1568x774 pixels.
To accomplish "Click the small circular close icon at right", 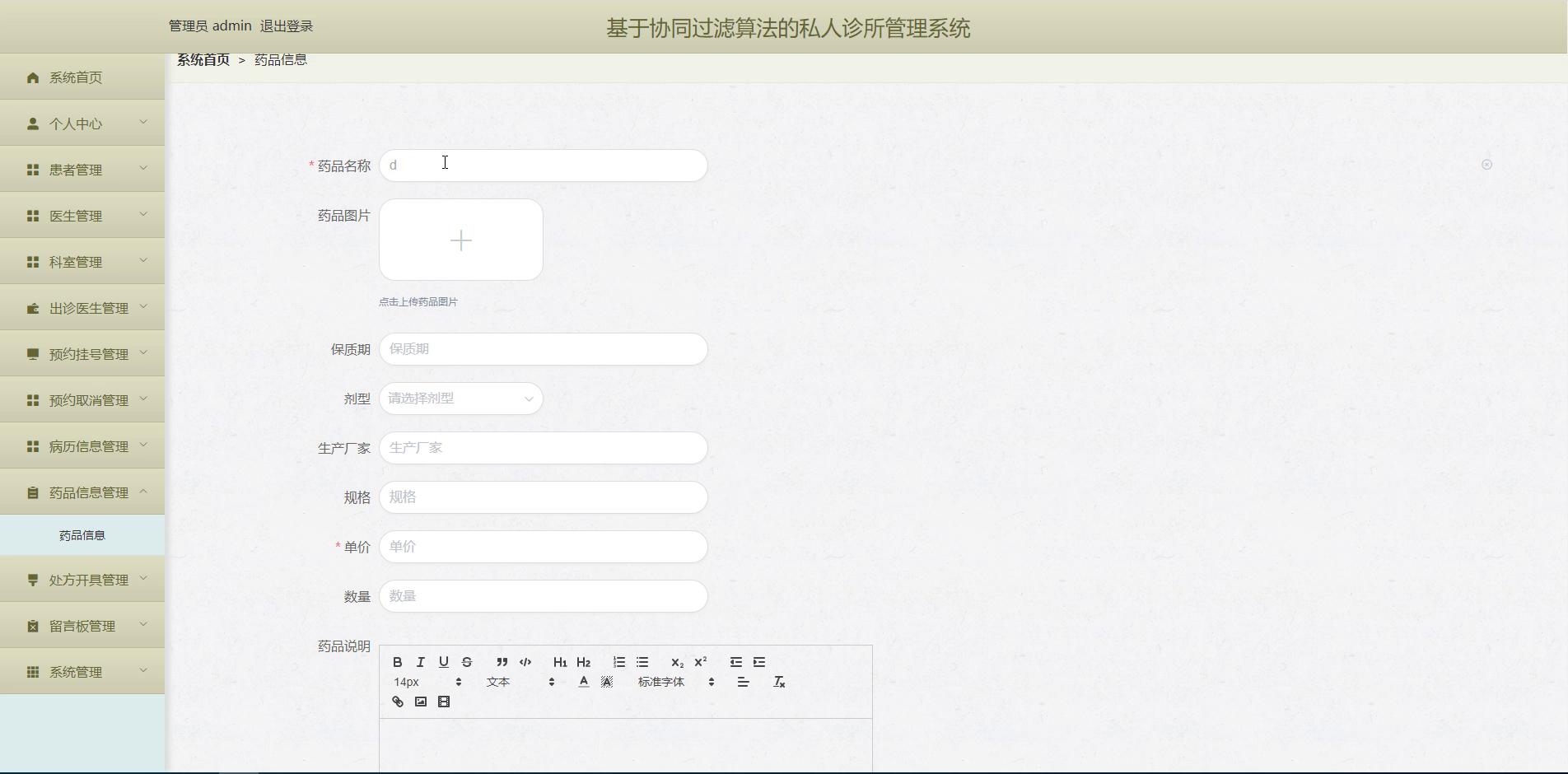I will point(1486,165).
